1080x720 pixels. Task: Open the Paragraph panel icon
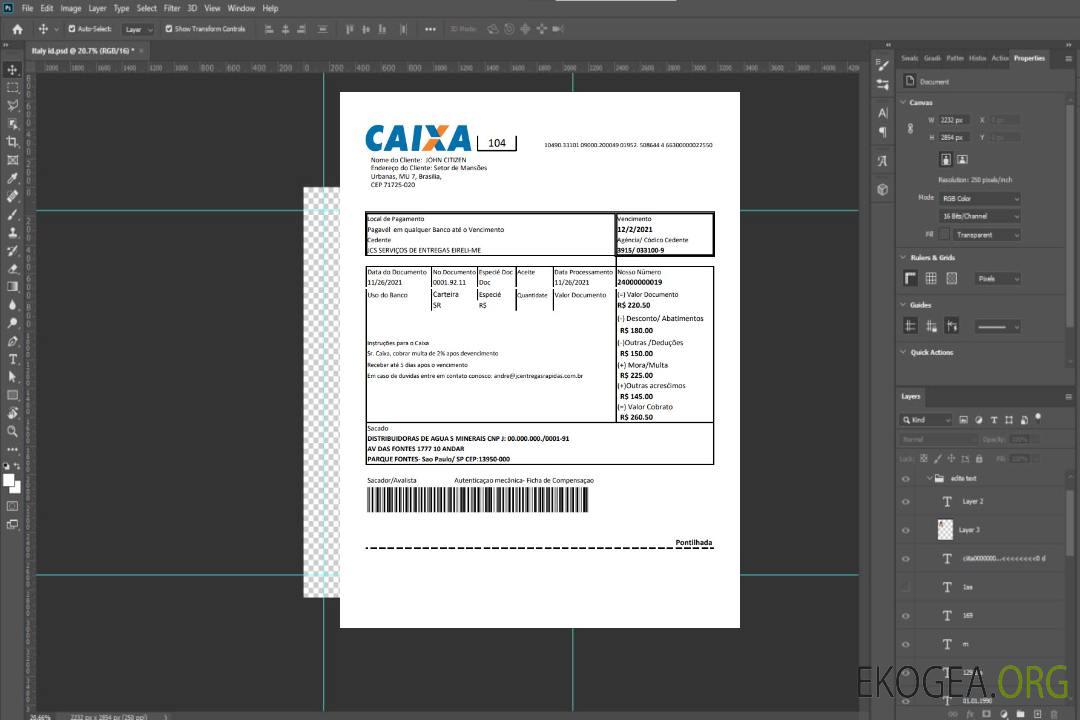pos(883,132)
